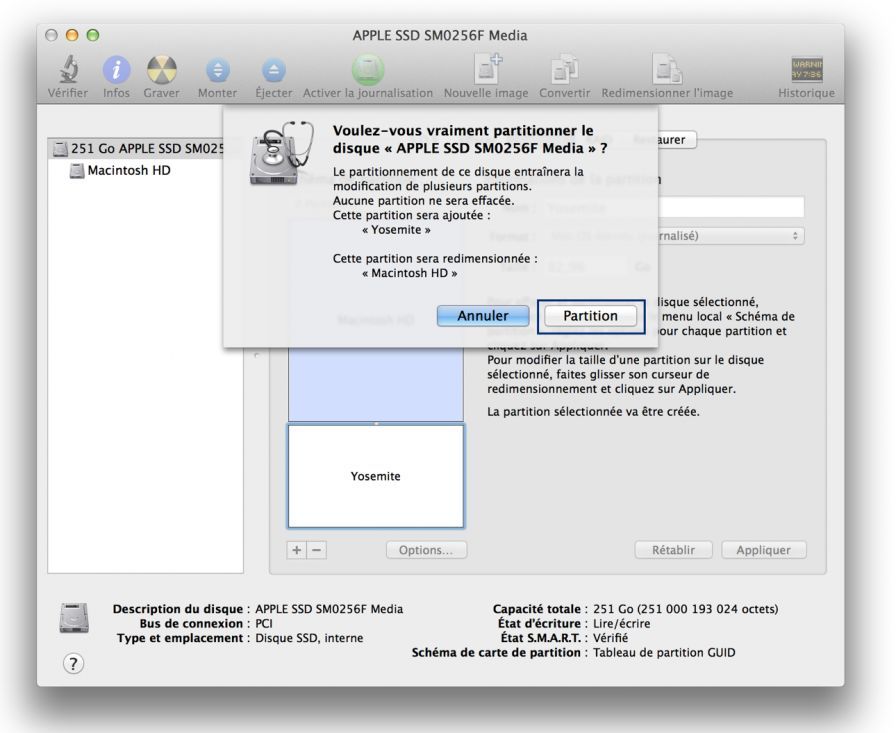Click the 'Disque SSD, interne' text

click(x=309, y=638)
